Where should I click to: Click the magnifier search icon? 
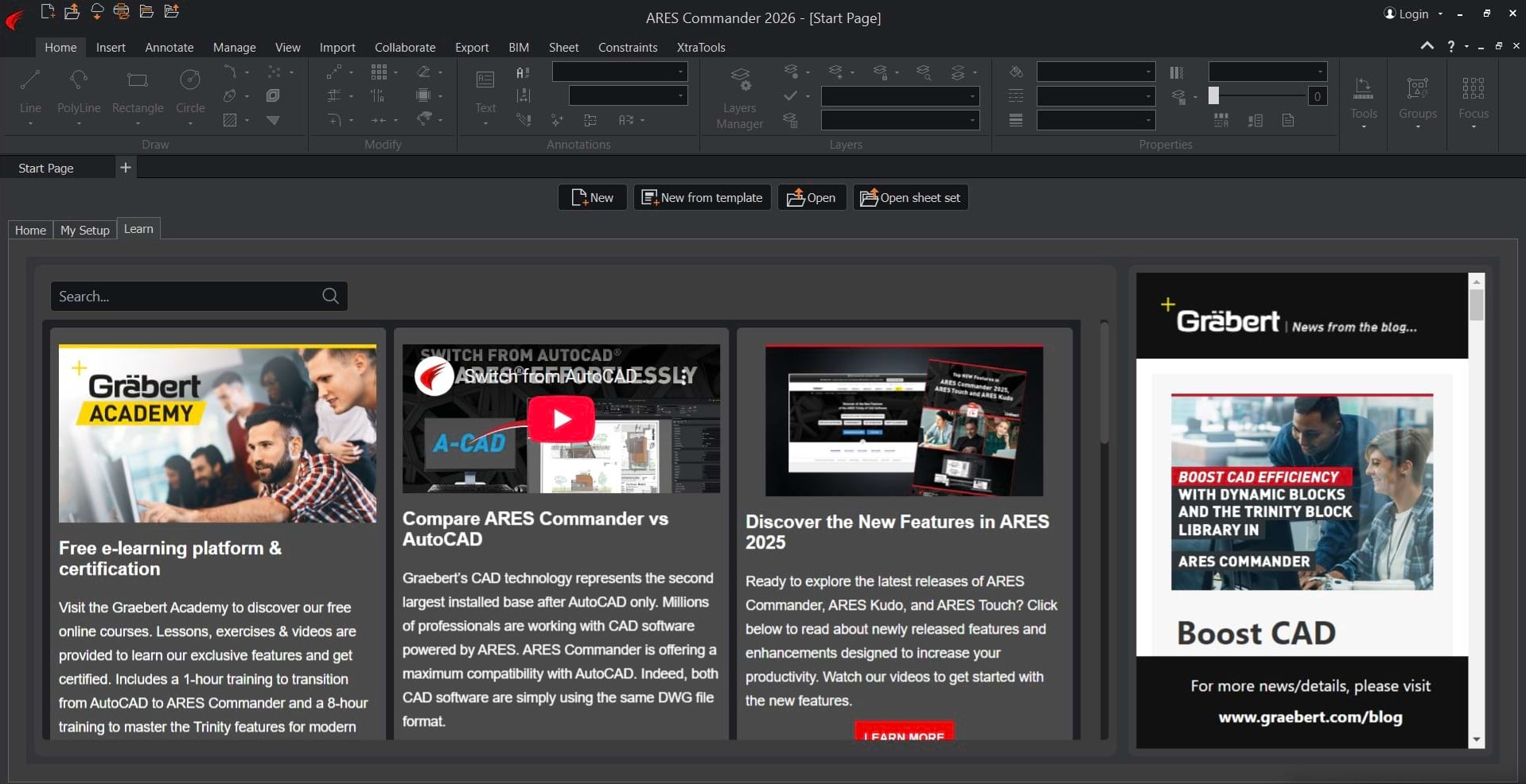[x=331, y=296]
